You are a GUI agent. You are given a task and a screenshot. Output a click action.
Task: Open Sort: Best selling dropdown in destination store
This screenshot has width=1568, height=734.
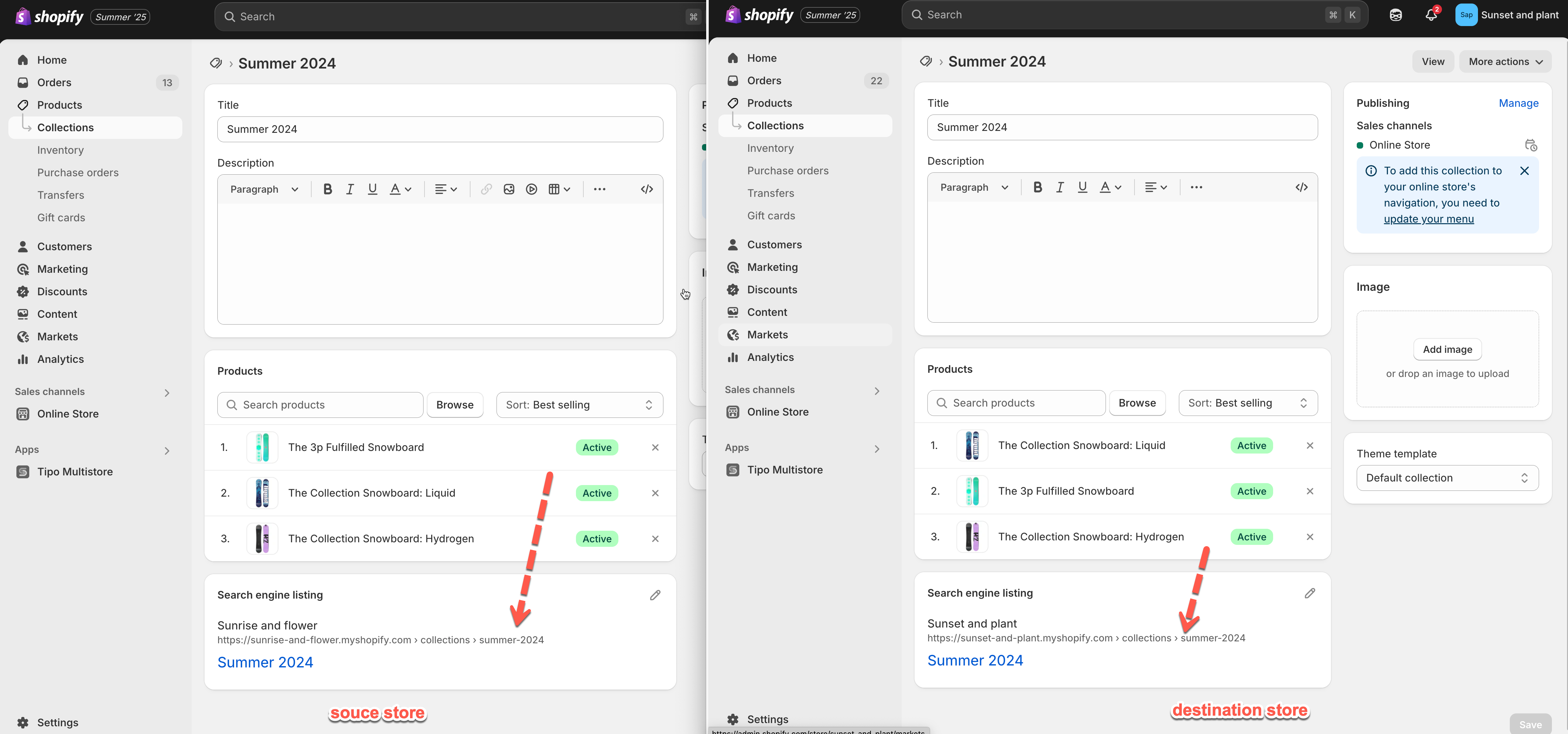tap(1248, 403)
